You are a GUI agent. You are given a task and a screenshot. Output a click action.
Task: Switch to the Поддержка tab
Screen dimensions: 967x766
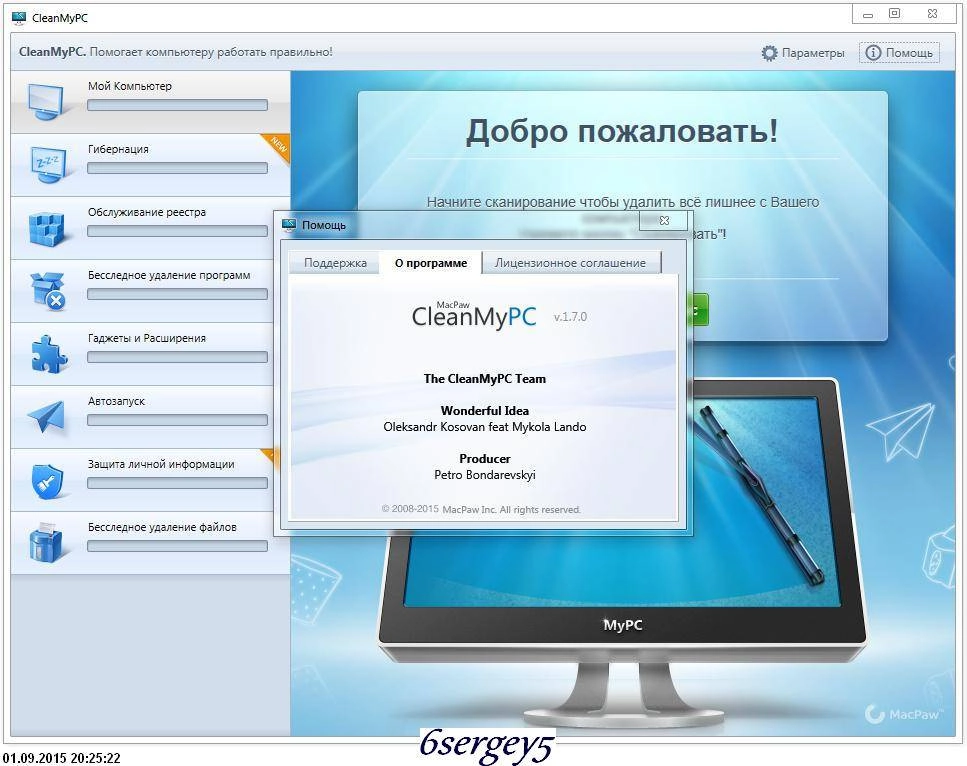click(x=335, y=263)
